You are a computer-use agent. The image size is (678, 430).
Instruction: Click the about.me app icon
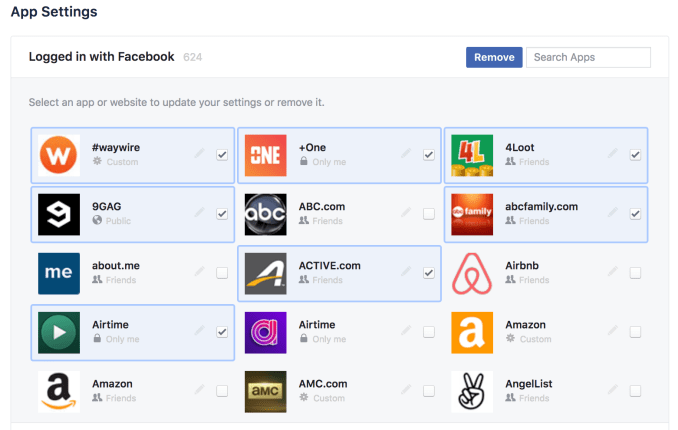[x=59, y=273]
